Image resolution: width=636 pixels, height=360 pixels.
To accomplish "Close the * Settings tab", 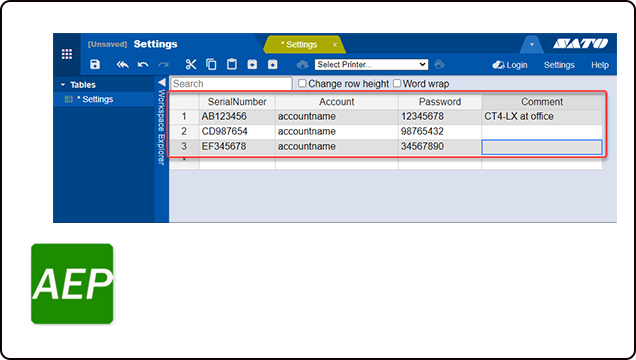I will pos(335,45).
